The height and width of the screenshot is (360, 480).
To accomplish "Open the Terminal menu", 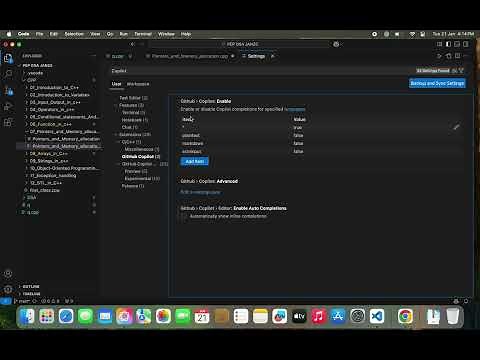I will pyautogui.click(x=143, y=34).
